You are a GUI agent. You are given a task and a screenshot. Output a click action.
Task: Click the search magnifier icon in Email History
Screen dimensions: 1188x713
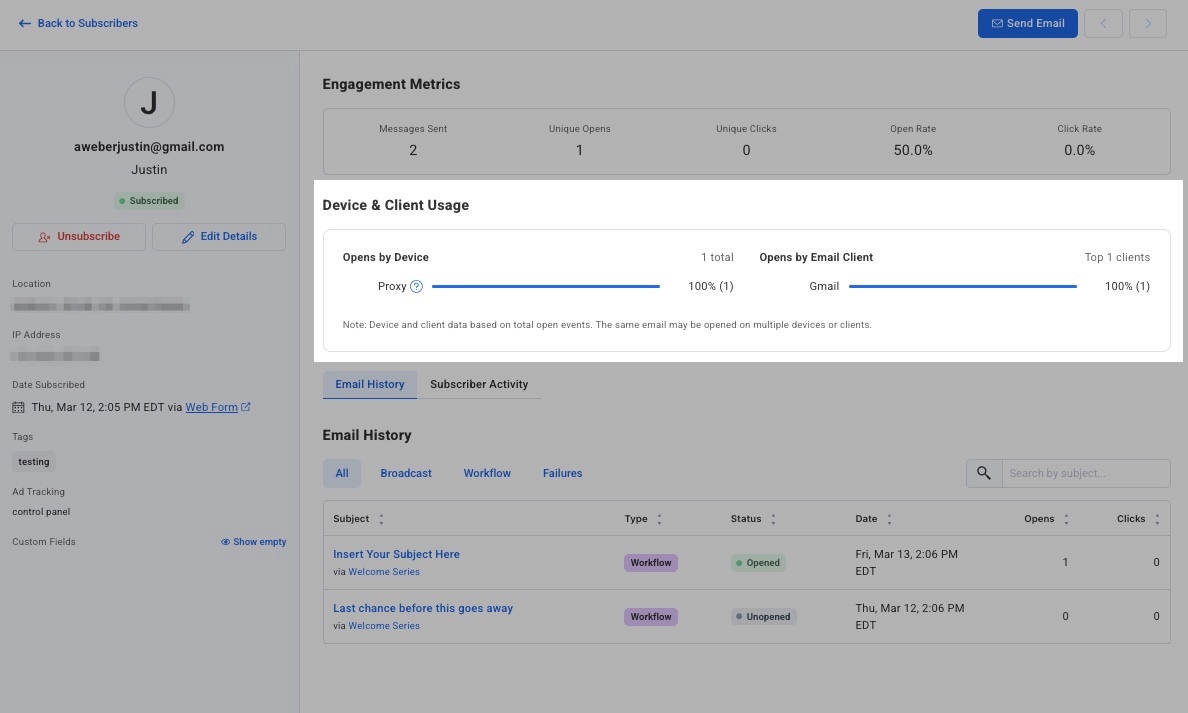[984, 473]
